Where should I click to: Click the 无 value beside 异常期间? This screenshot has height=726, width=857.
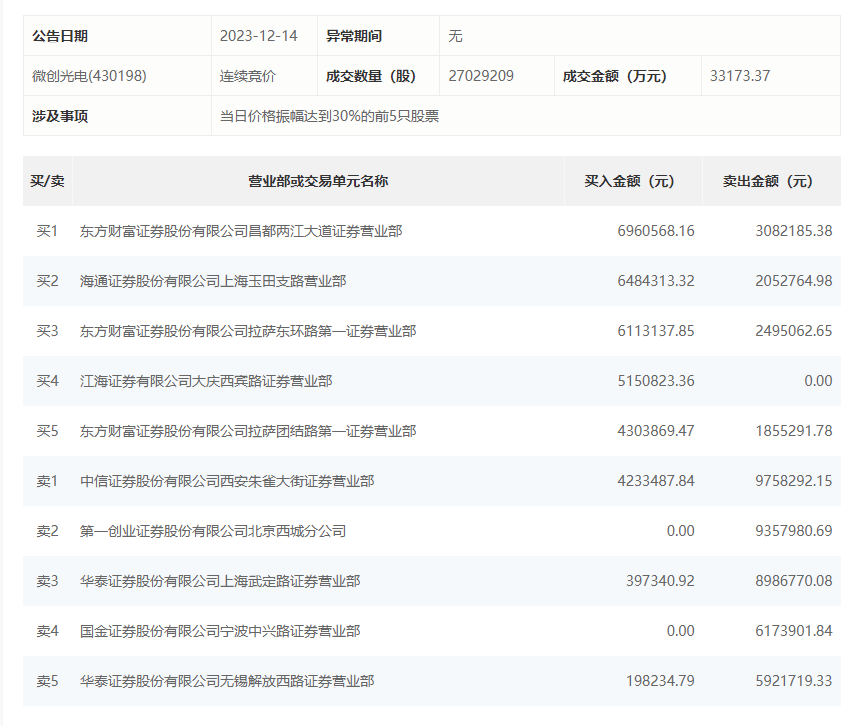[455, 36]
